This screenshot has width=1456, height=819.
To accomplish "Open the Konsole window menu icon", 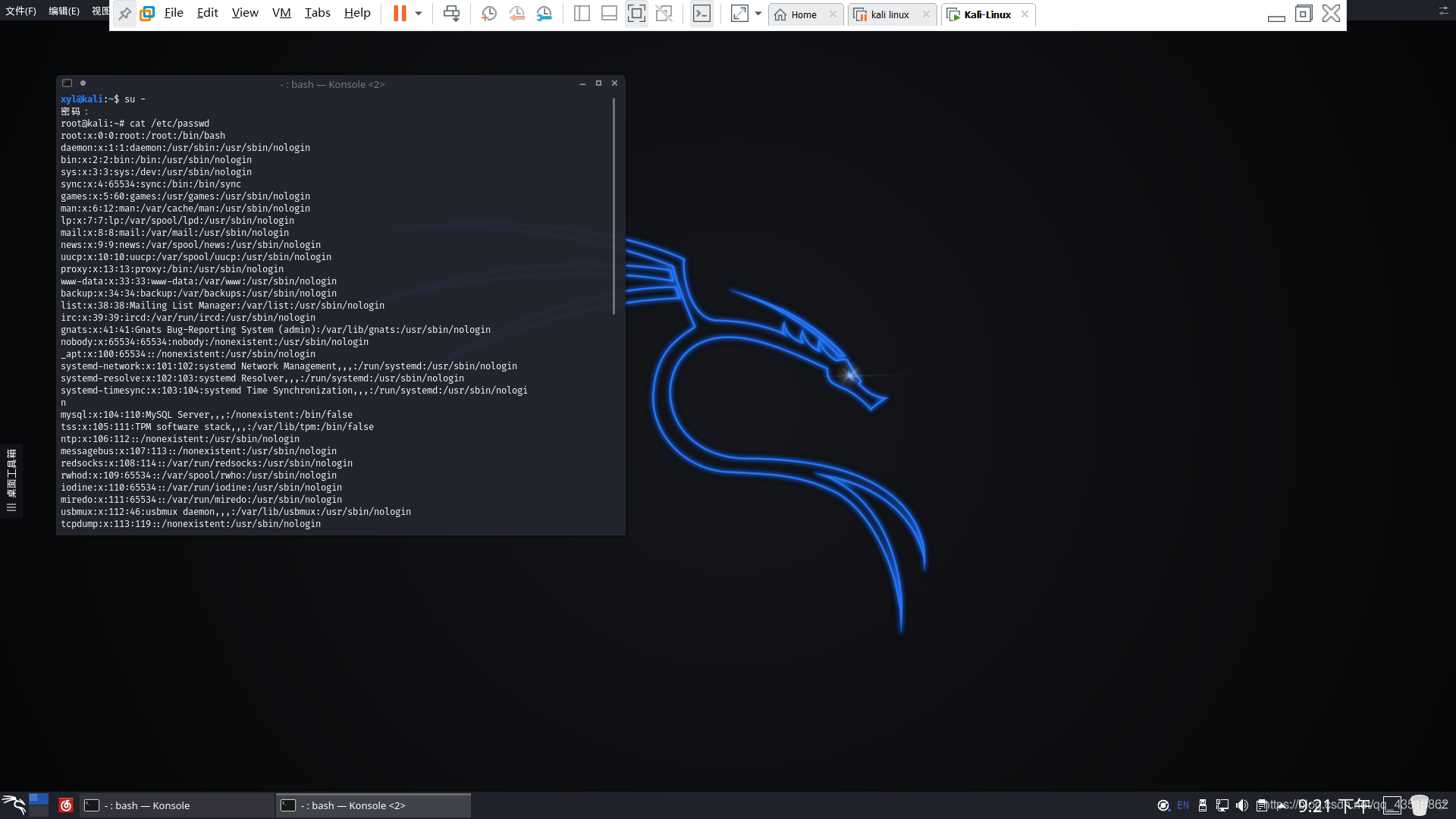I will [x=67, y=83].
